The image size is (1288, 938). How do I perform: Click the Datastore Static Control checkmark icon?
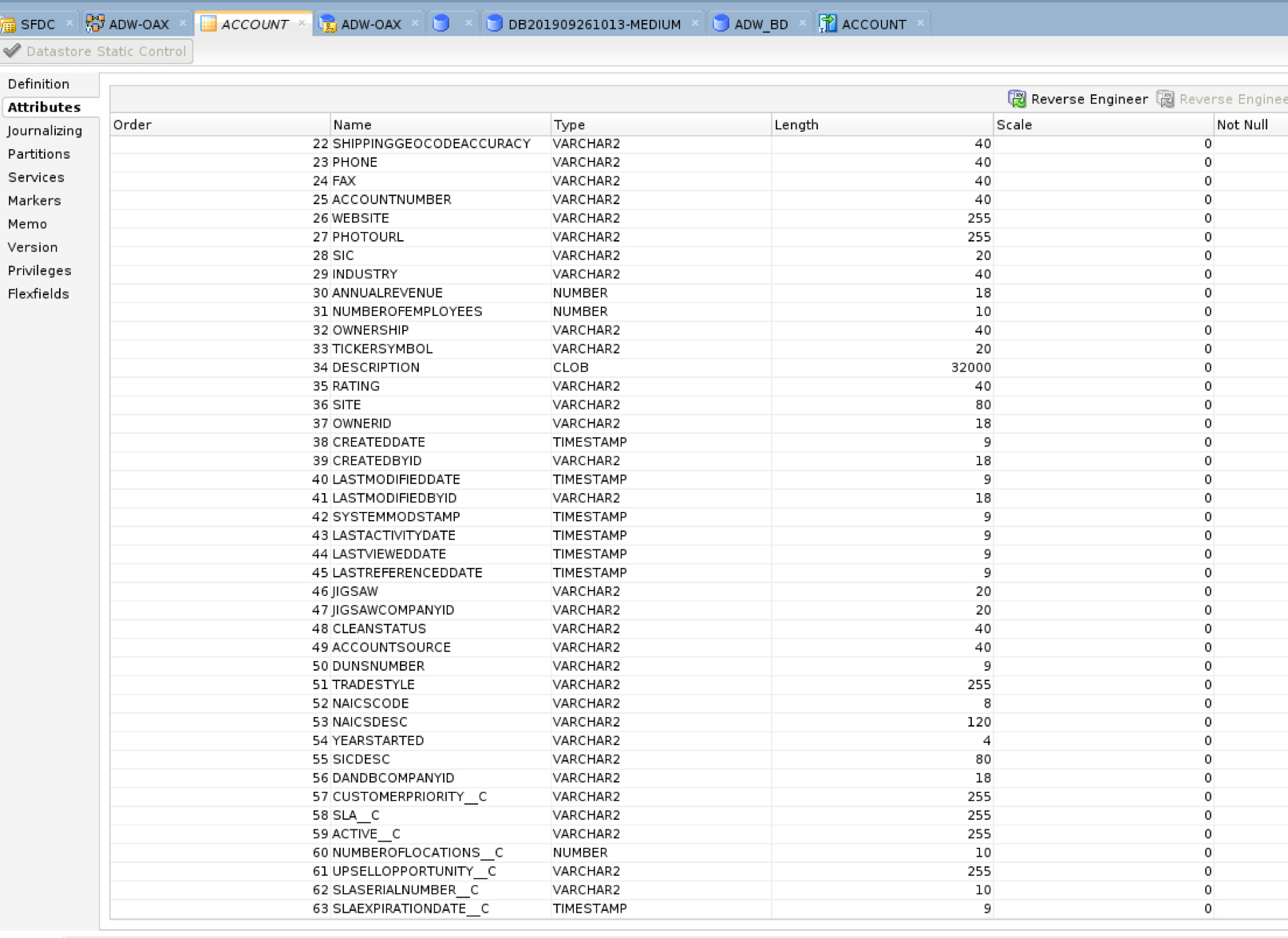click(x=12, y=51)
